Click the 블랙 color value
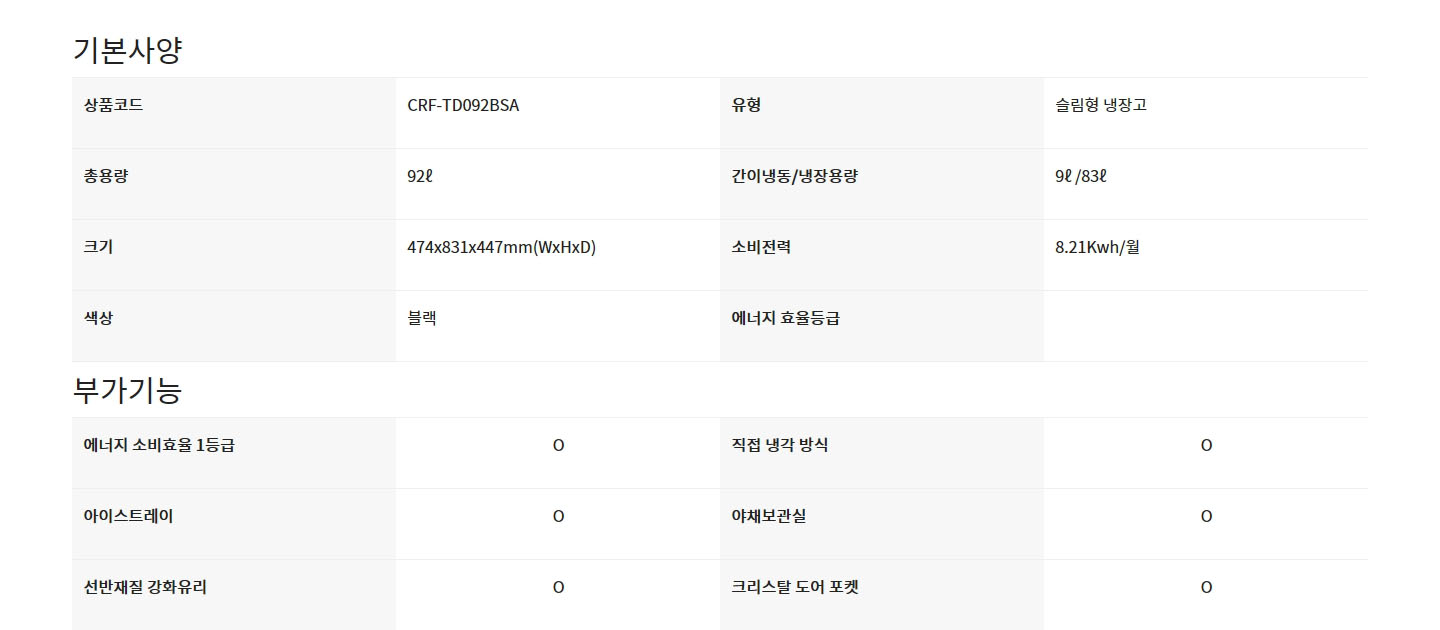This screenshot has height=630, width=1440. click(x=421, y=318)
